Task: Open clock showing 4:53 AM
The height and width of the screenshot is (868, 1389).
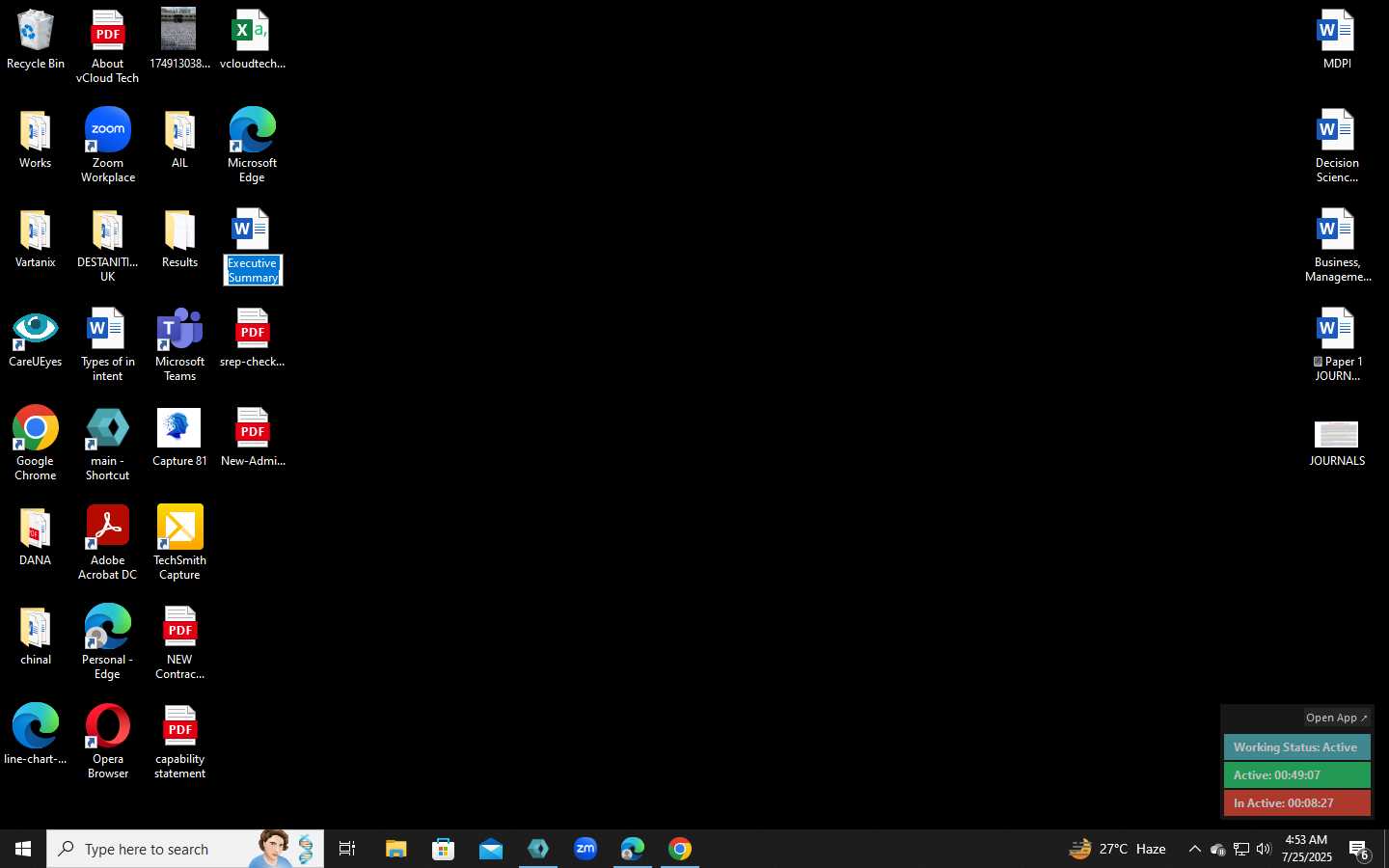Action: point(1306,849)
